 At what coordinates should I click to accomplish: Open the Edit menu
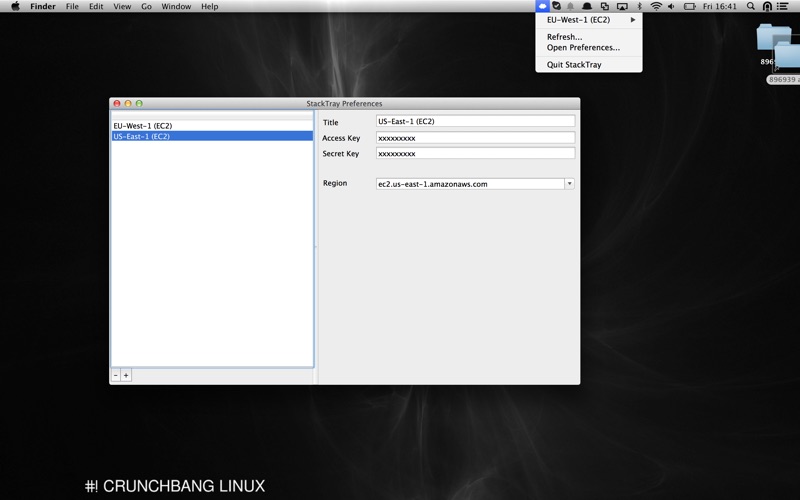click(96, 6)
